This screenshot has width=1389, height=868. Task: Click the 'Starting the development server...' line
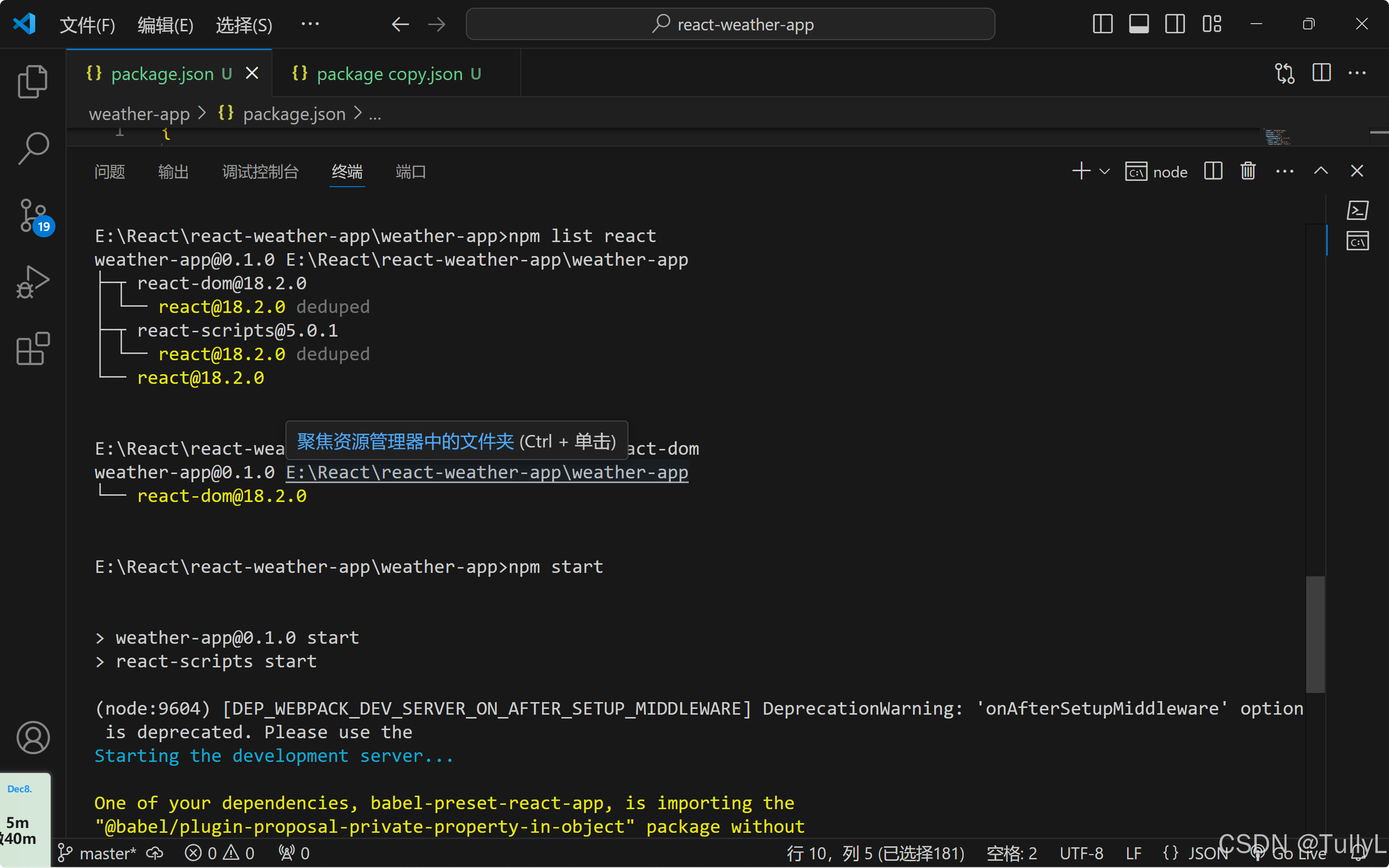tap(274, 756)
